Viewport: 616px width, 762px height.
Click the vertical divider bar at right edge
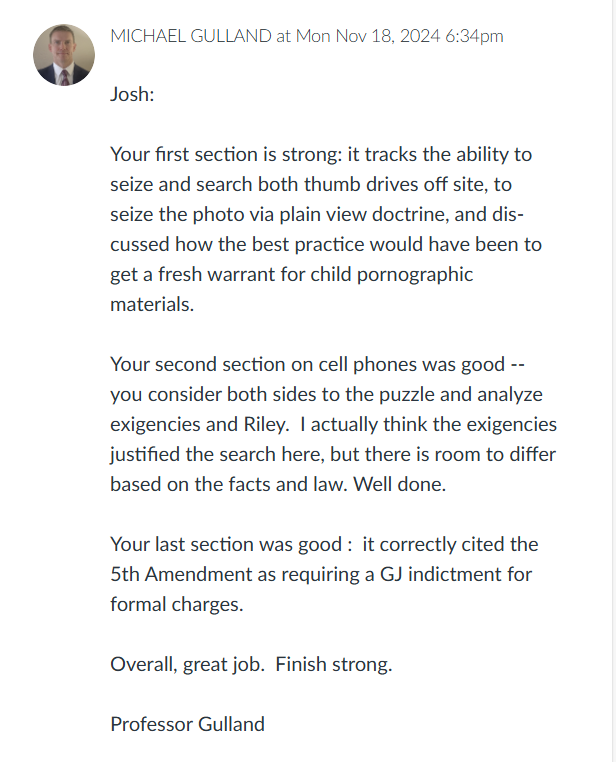point(613,381)
